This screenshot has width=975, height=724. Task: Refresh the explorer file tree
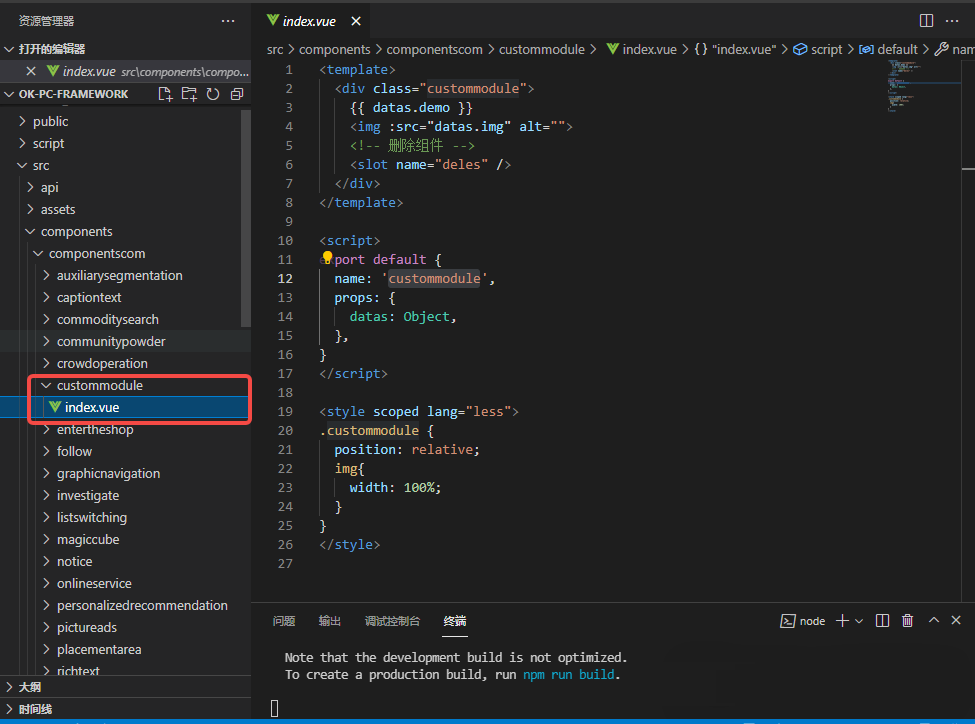213,94
